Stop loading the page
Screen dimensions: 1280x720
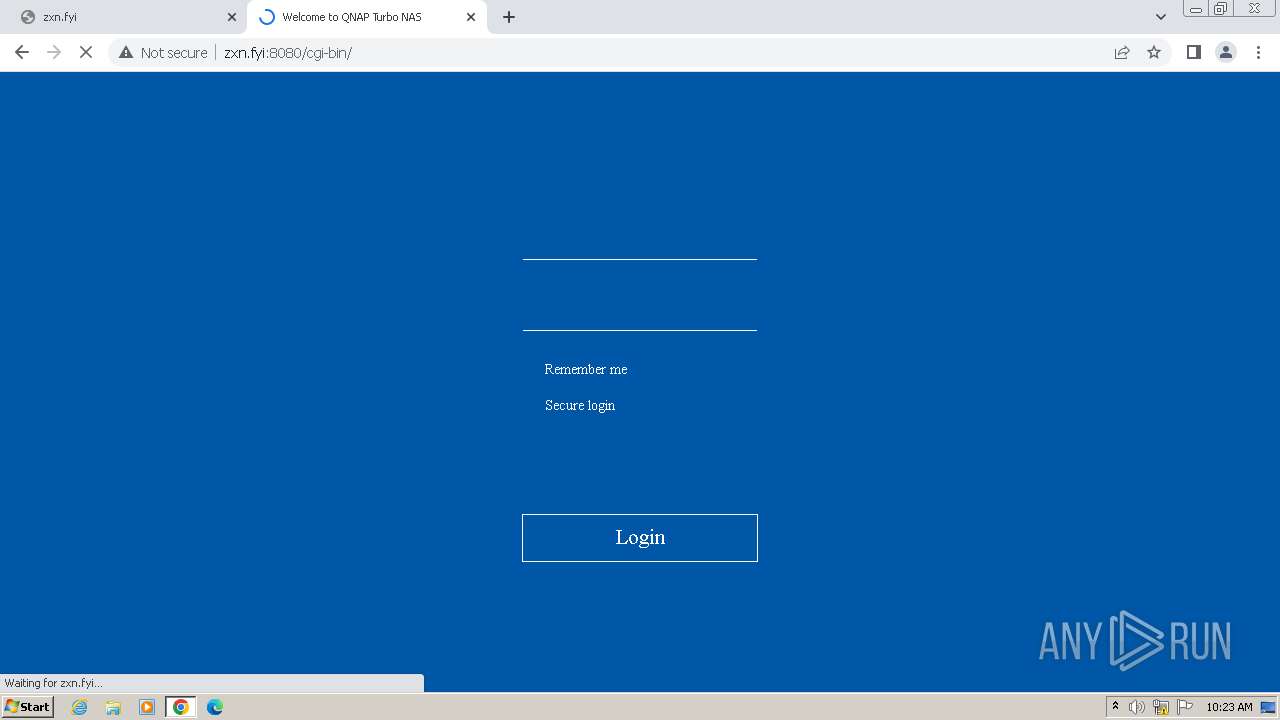click(86, 52)
